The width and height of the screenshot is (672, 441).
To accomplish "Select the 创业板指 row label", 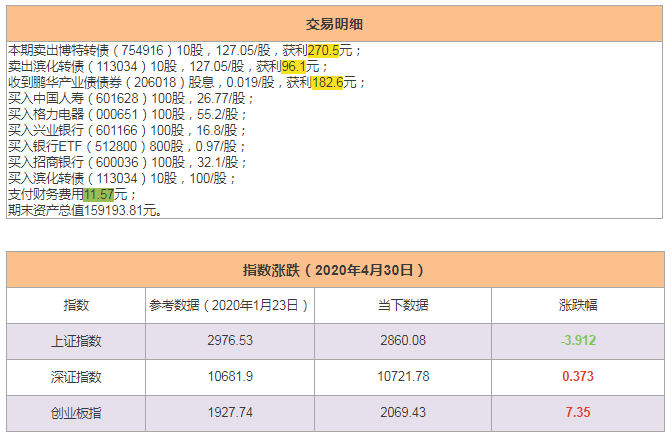I will [76, 413].
